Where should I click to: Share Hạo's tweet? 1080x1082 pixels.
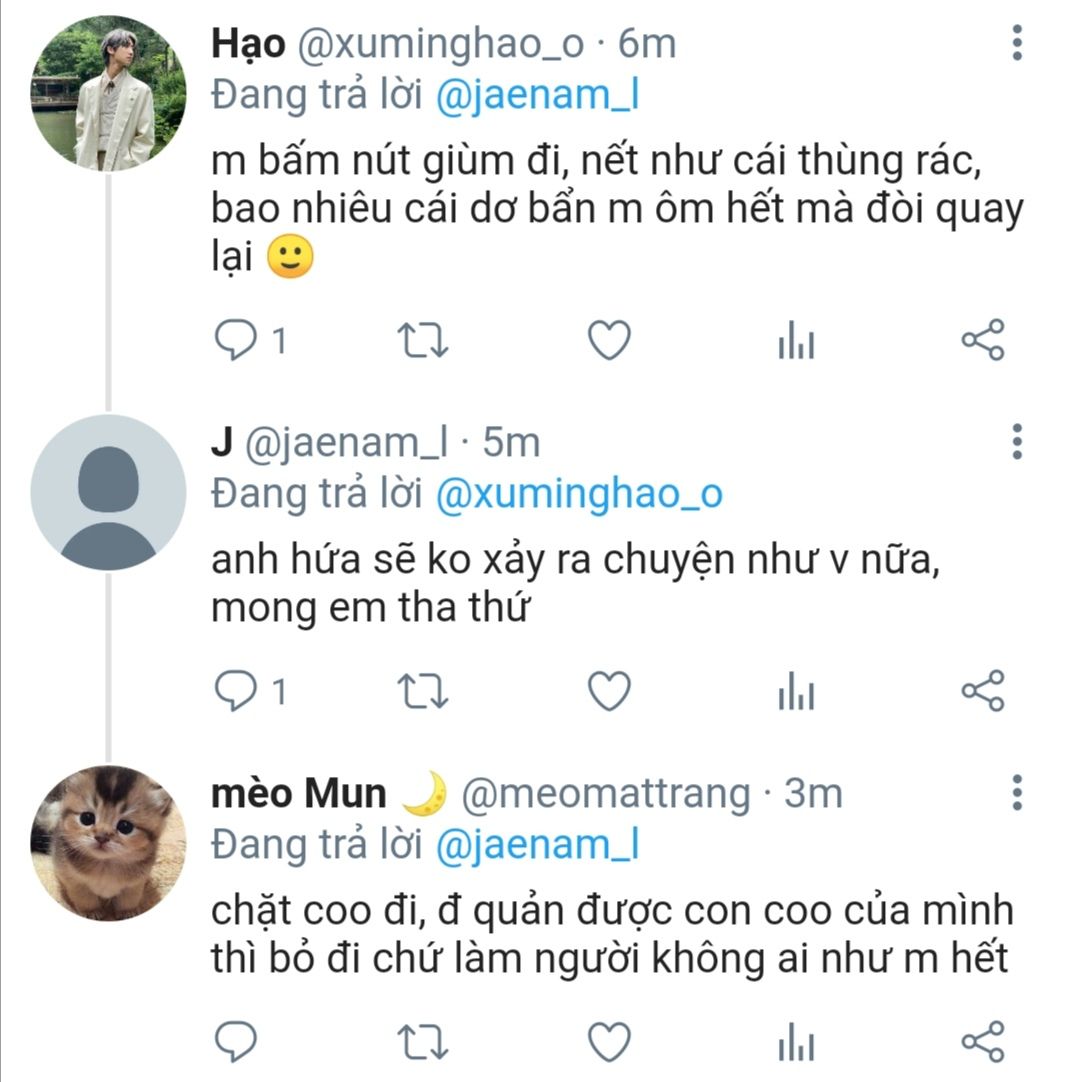click(982, 341)
